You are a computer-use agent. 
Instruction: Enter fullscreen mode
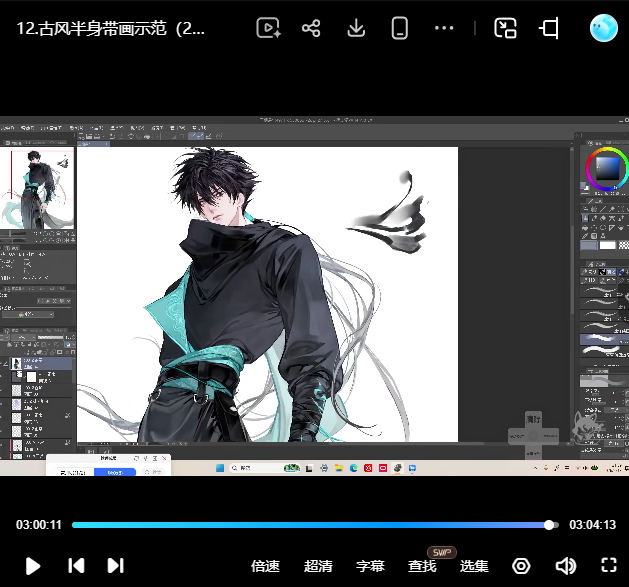click(x=609, y=565)
